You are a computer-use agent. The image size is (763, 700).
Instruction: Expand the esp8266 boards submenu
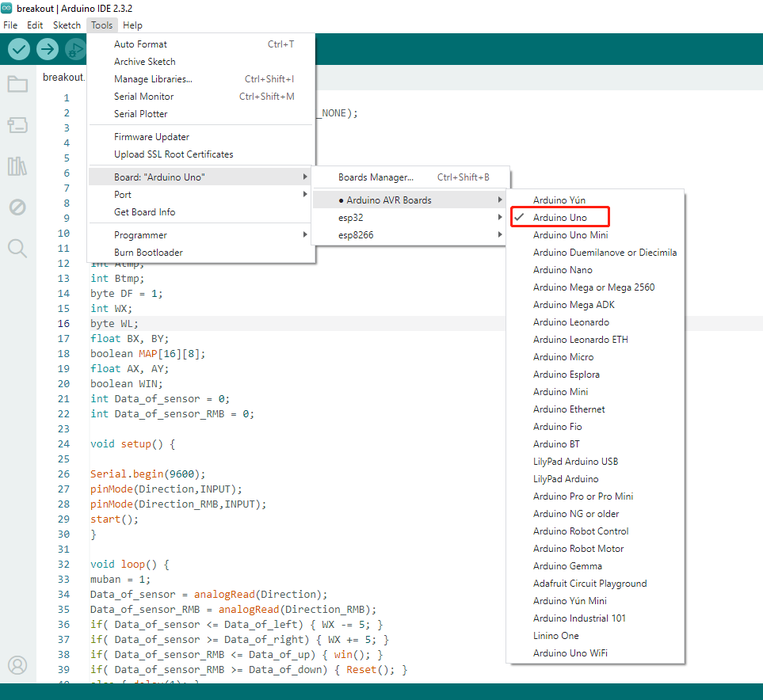(x=409, y=235)
